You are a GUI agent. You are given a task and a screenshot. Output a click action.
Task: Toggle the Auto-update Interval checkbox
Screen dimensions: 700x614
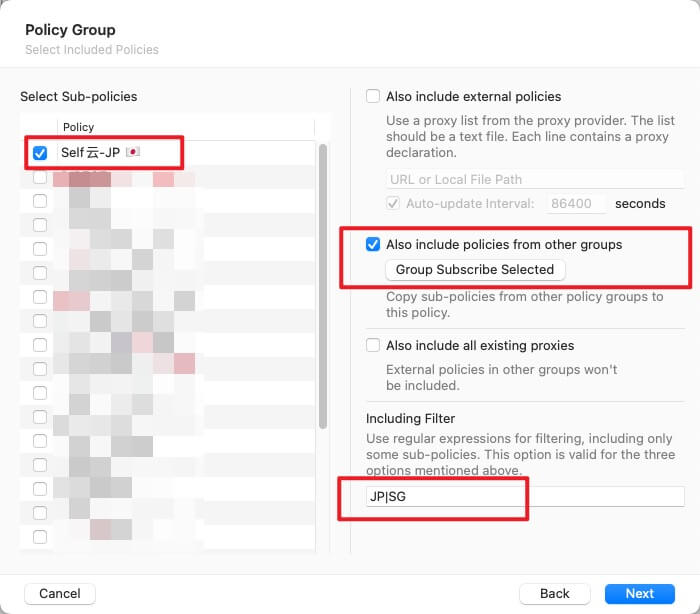(393, 203)
